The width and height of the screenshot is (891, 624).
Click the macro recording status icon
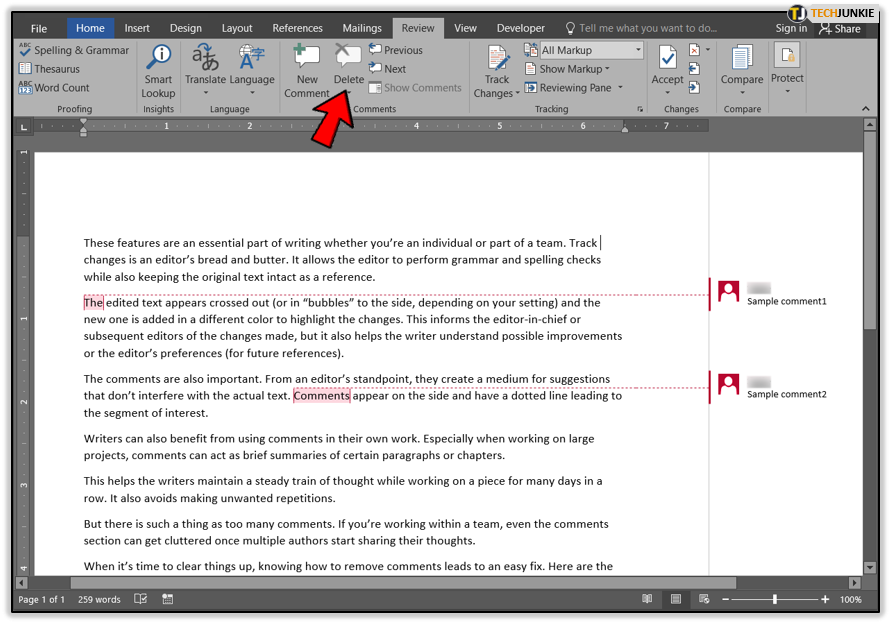coord(168,599)
